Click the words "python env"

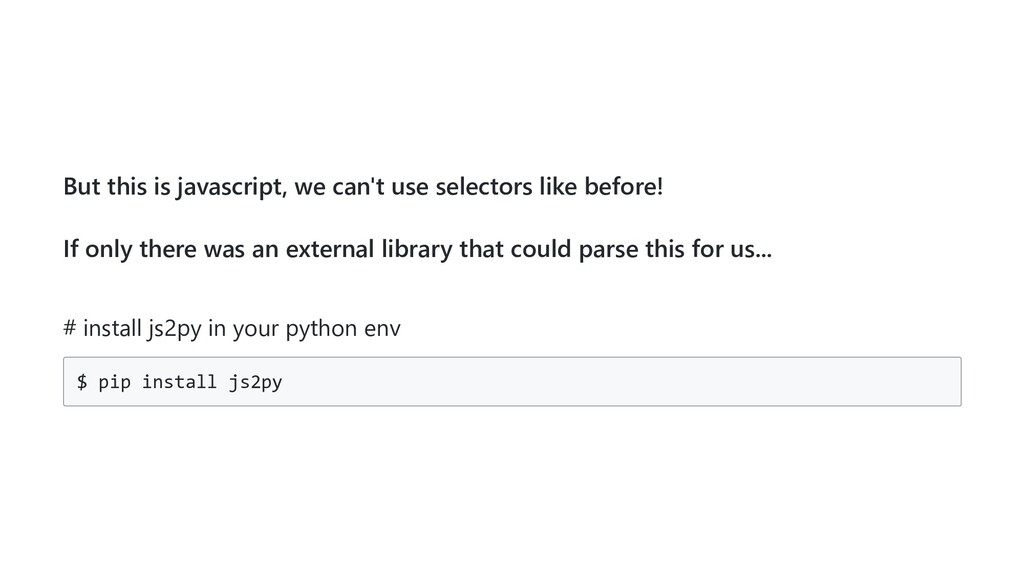[x=343, y=328]
